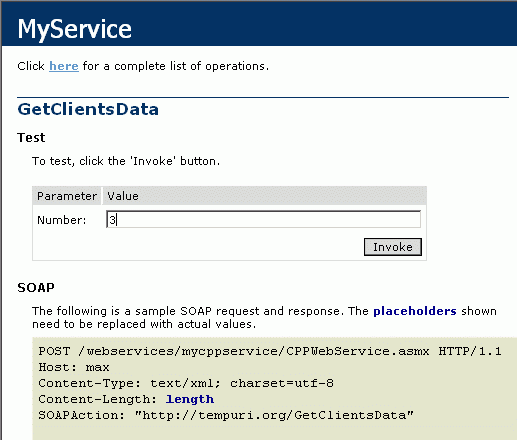Click the 'Number:' parameter label

(x=62, y=220)
